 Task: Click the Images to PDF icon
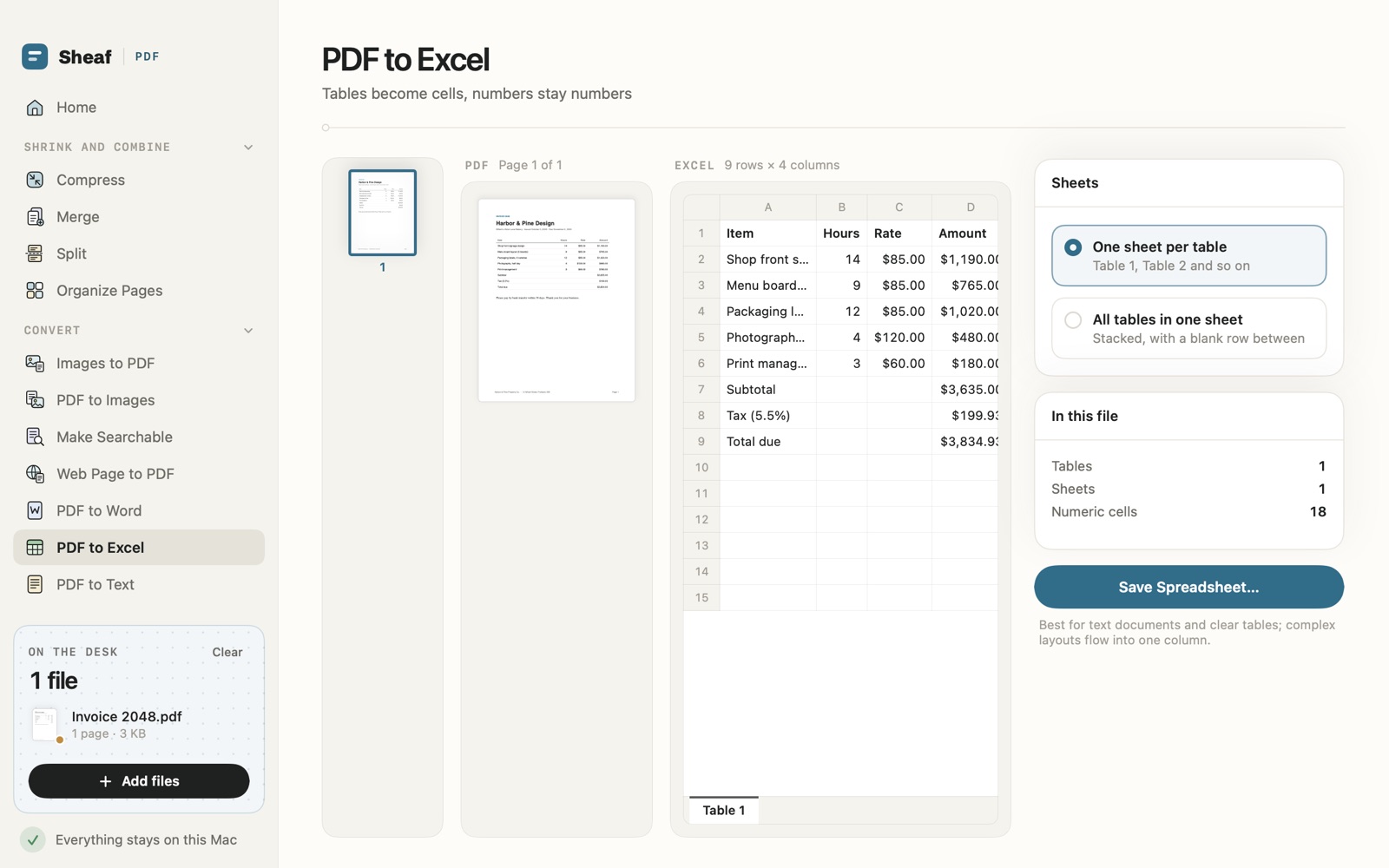35,363
